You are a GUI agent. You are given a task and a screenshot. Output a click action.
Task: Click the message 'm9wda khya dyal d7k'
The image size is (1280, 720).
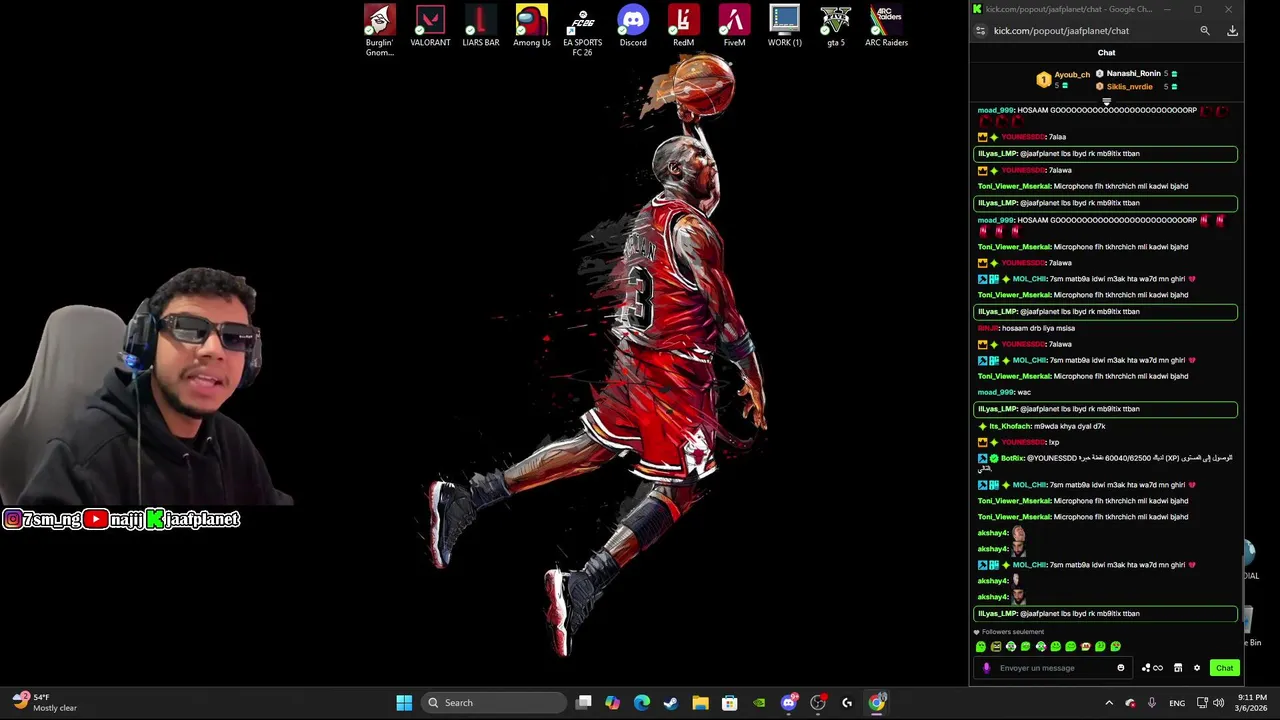tap(1070, 427)
